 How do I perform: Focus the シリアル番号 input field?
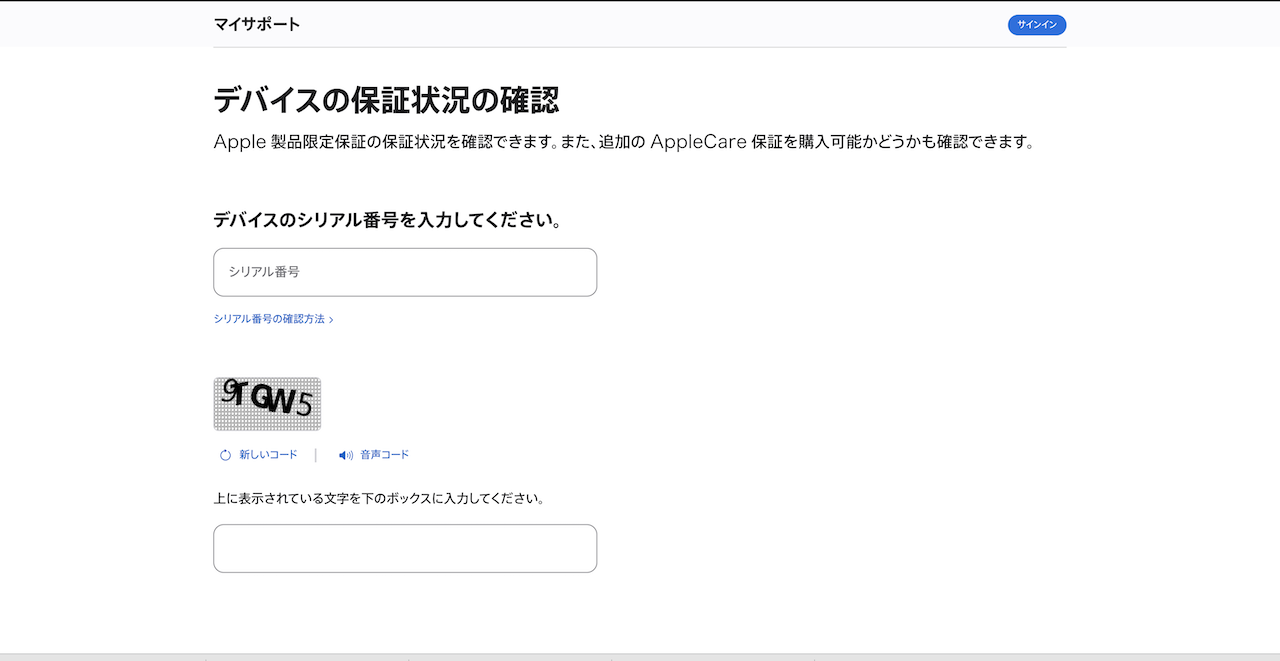[x=405, y=272]
